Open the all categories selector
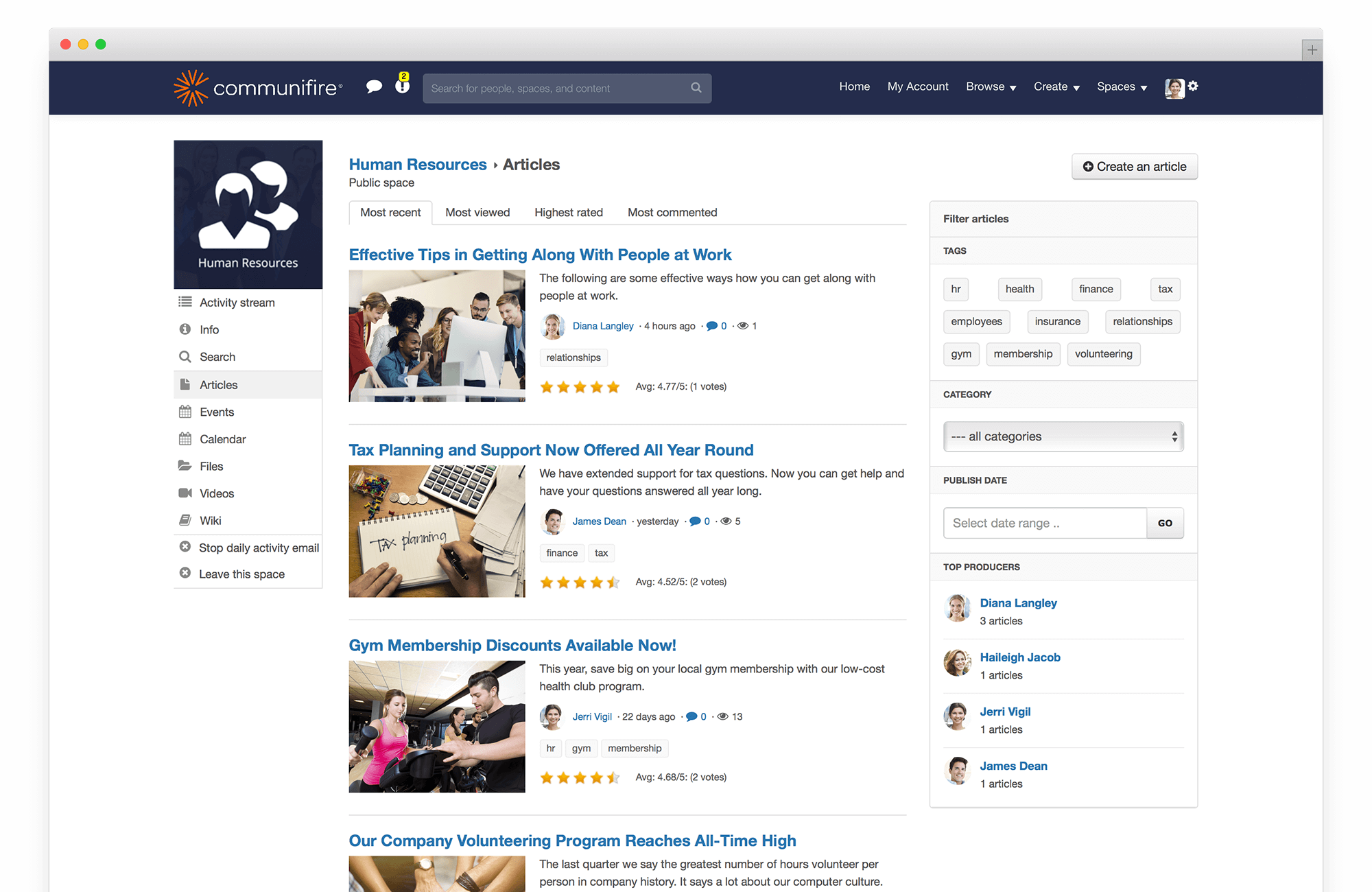Screen dimensions: 1372x892 (x=1063, y=436)
